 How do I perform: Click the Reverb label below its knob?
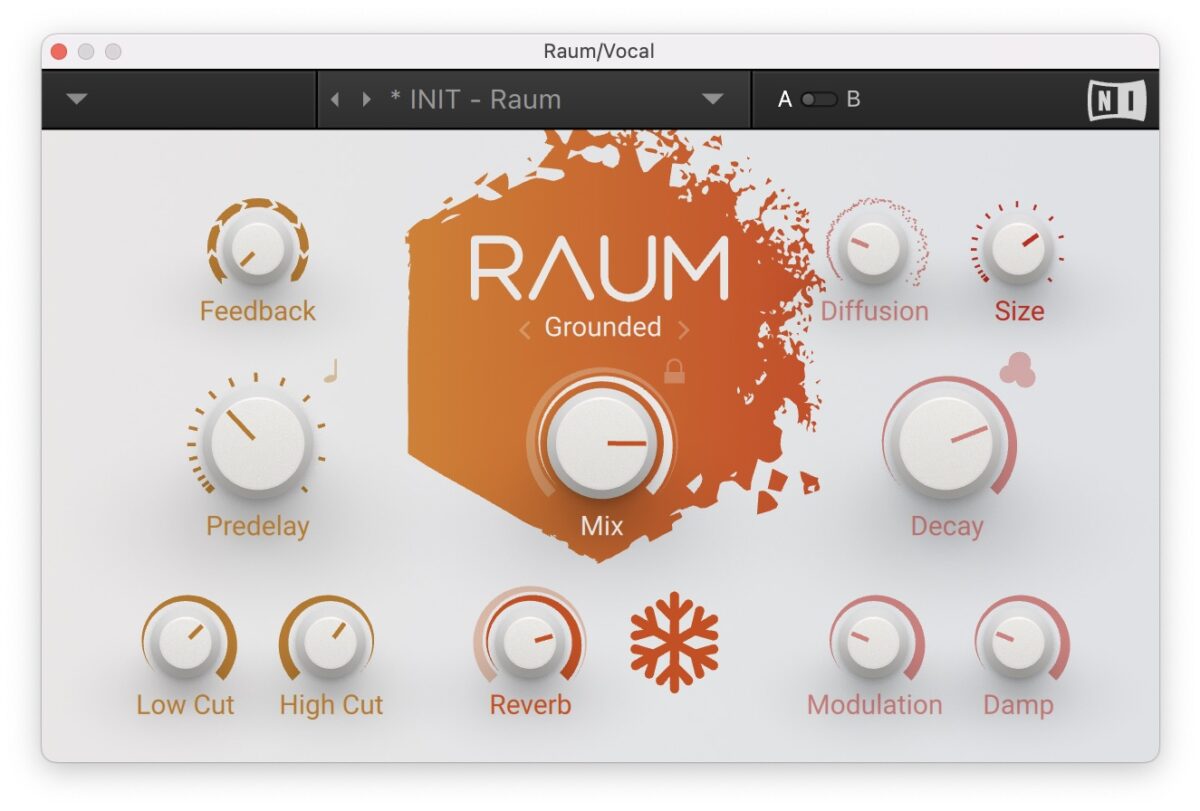pyautogui.click(x=531, y=704)
